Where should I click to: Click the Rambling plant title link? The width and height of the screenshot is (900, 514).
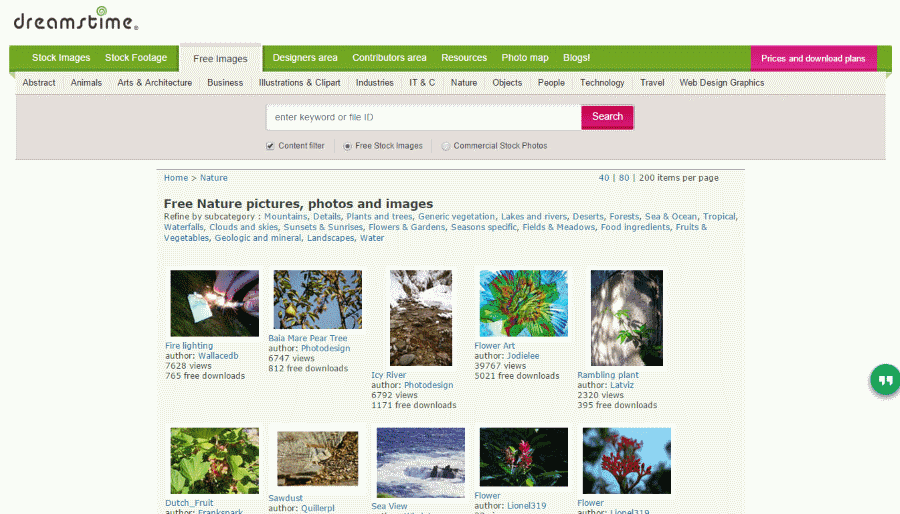coord(608,375)
